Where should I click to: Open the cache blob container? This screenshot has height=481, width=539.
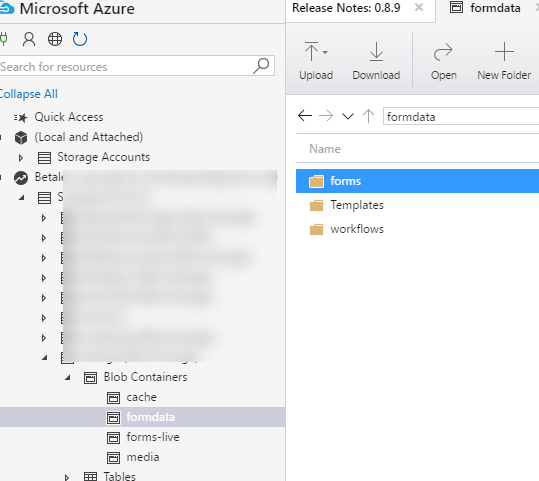pos(141,397)
